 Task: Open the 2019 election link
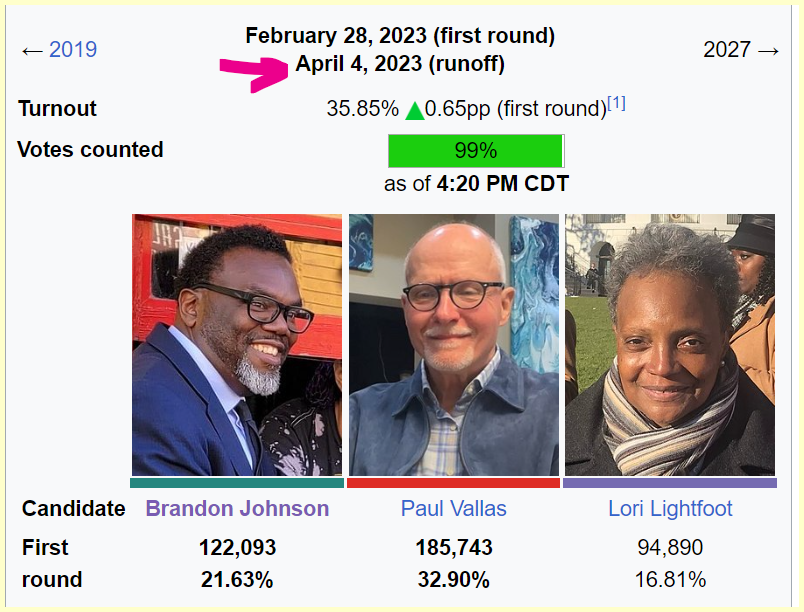(x=73, y=49)
